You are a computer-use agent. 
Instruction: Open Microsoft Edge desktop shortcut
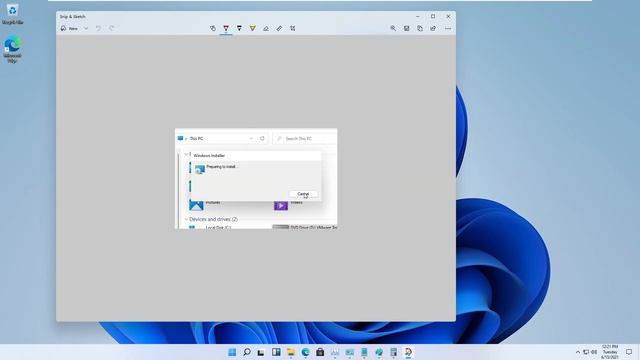tap(12, 49)
